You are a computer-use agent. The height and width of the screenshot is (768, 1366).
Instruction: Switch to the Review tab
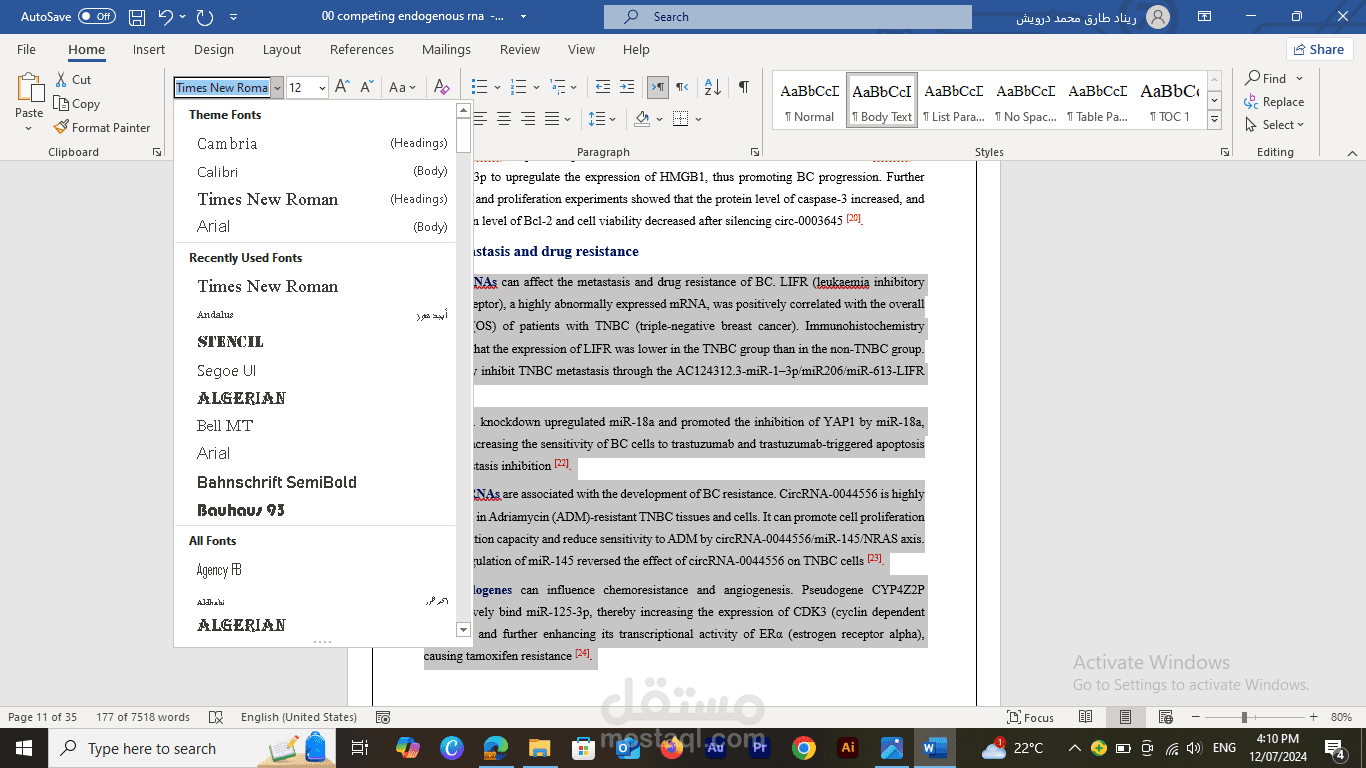[520, 49]
